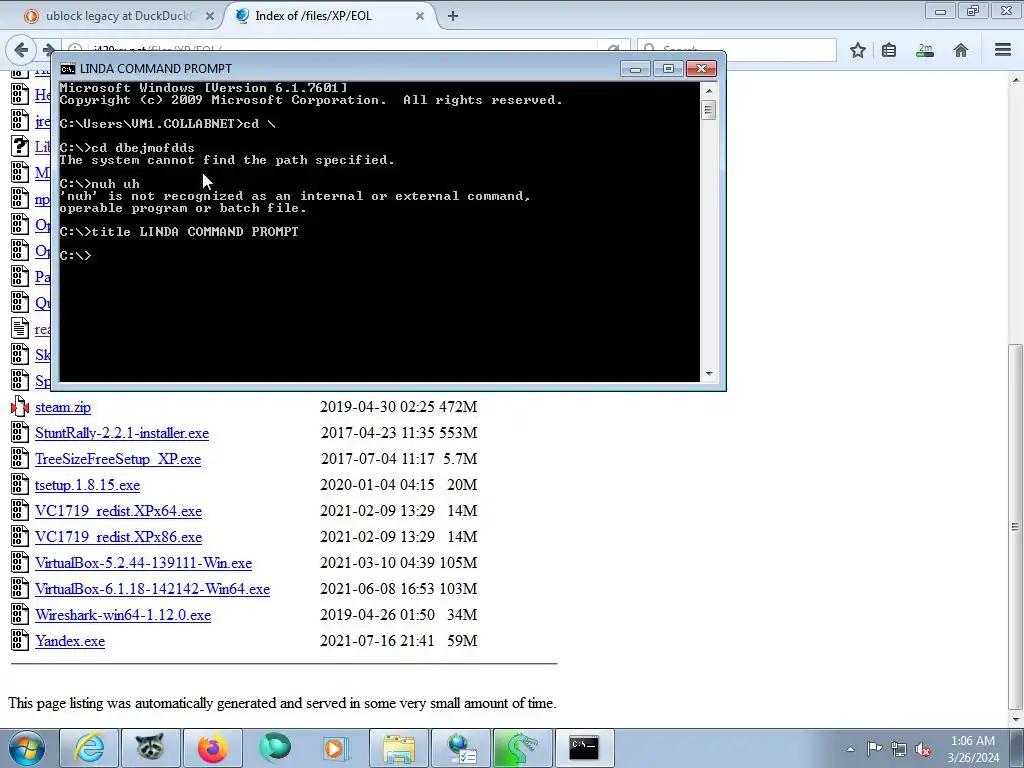Open the Action Center flag icon
The image size is (1024, 768).
[x=874, y=749]
